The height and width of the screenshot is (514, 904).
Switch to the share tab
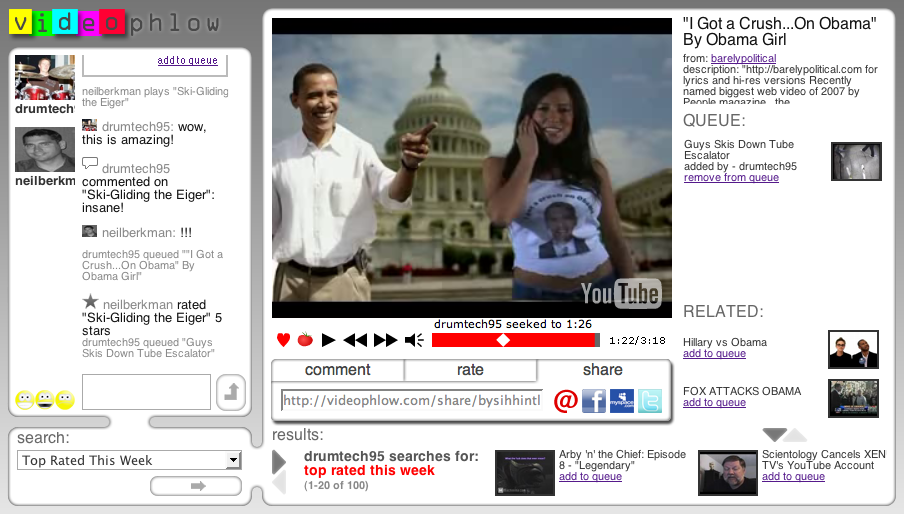(x=603, y=370)
